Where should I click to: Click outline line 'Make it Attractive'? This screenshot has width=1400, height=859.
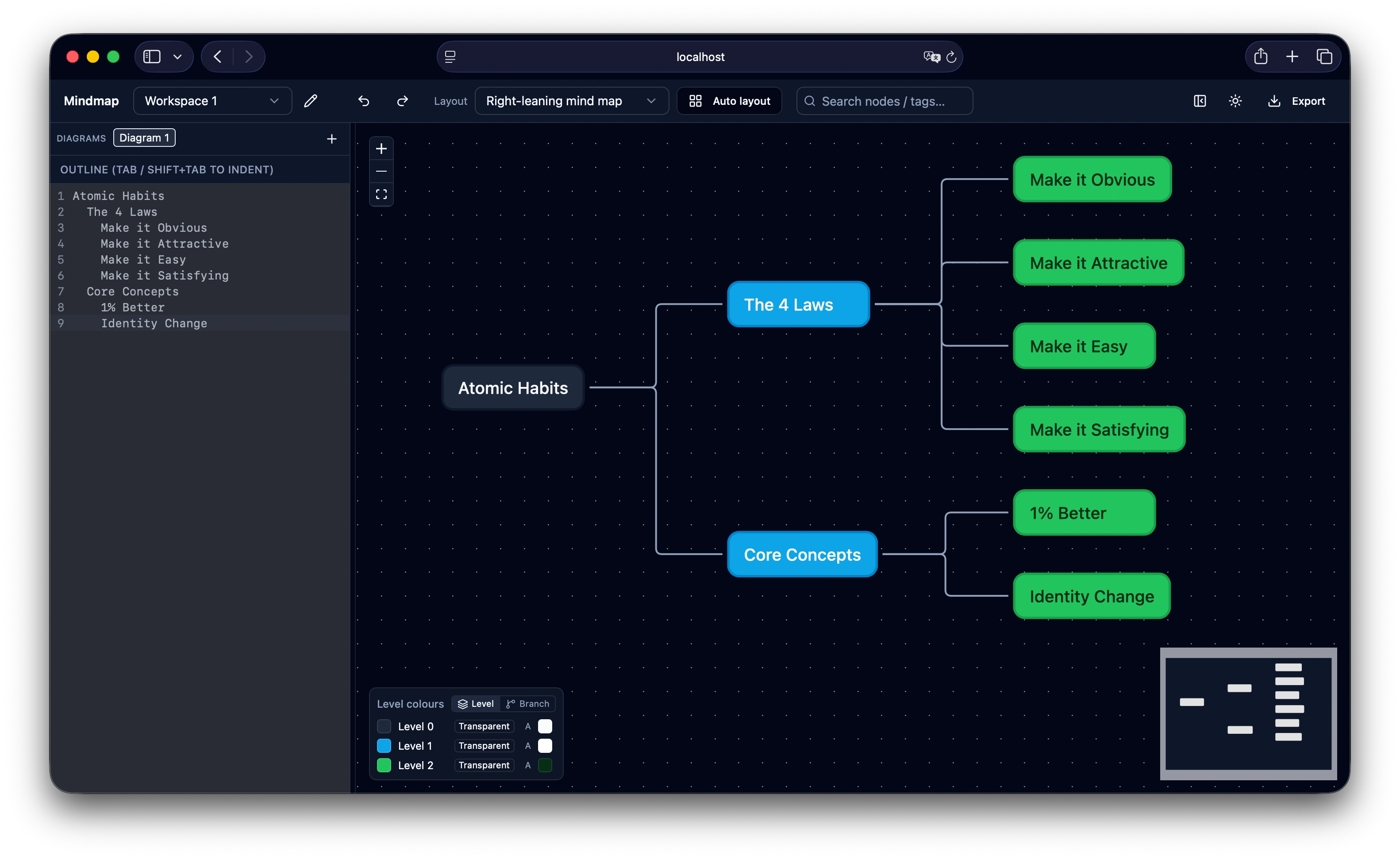(x=164, y=244)
